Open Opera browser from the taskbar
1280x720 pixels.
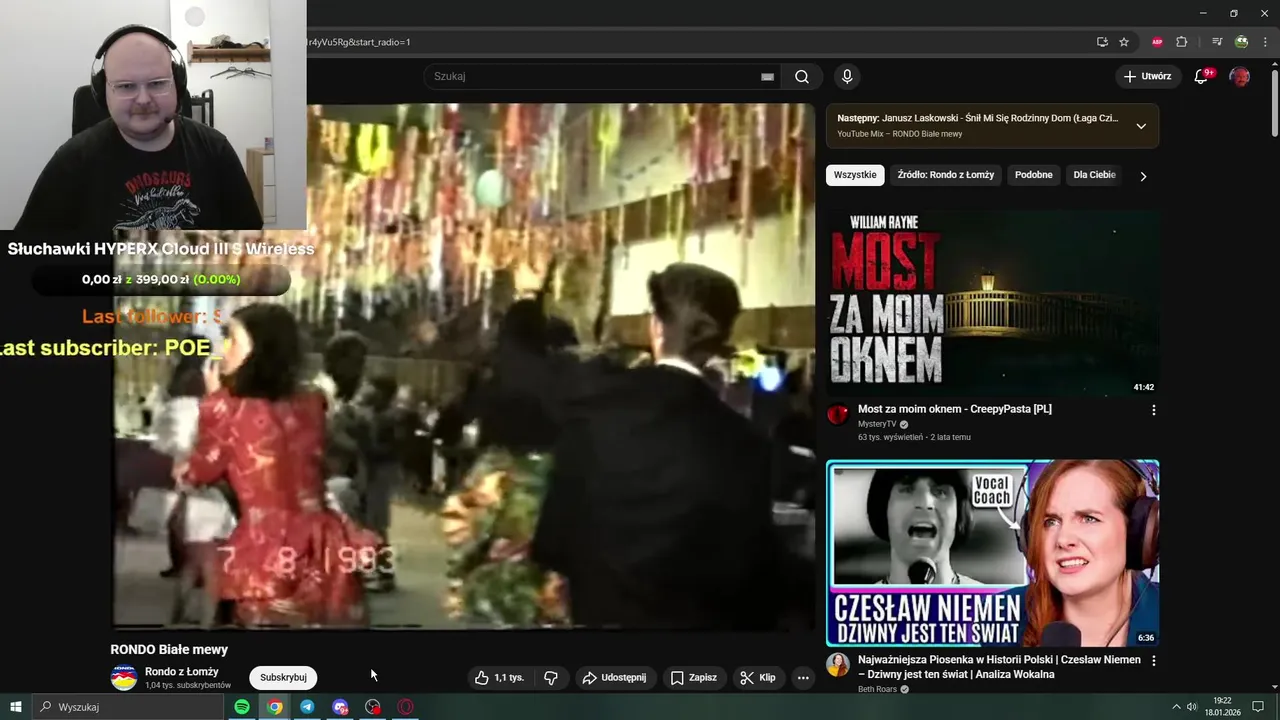coord(405,707)
